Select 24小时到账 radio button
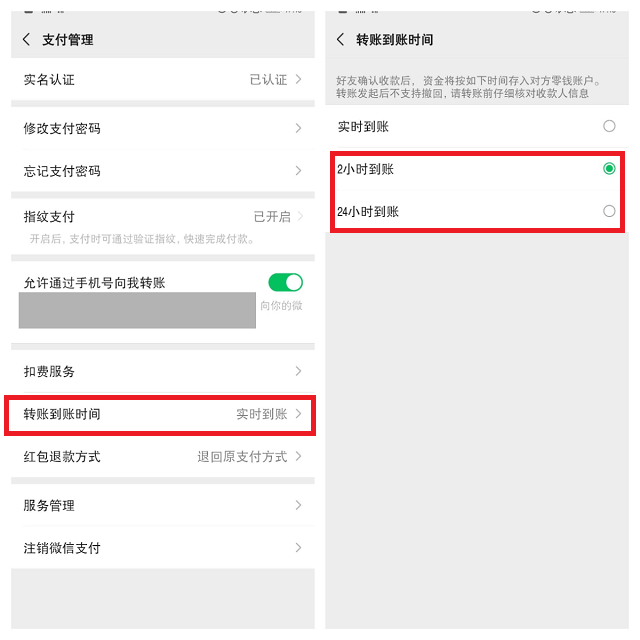The image size is (640, 640). pos(609,211)
